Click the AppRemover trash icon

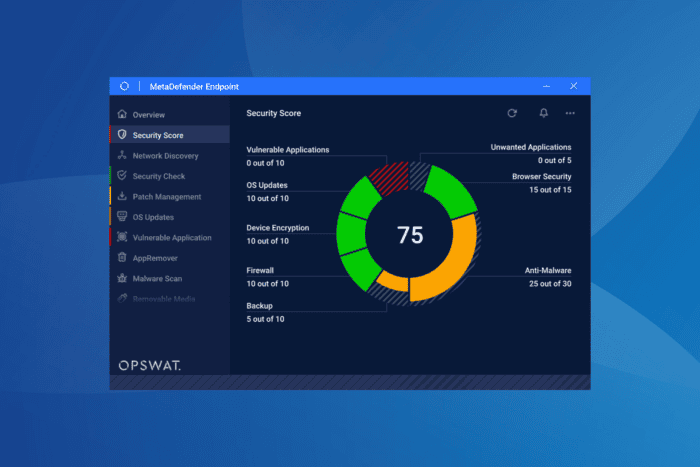122,257
